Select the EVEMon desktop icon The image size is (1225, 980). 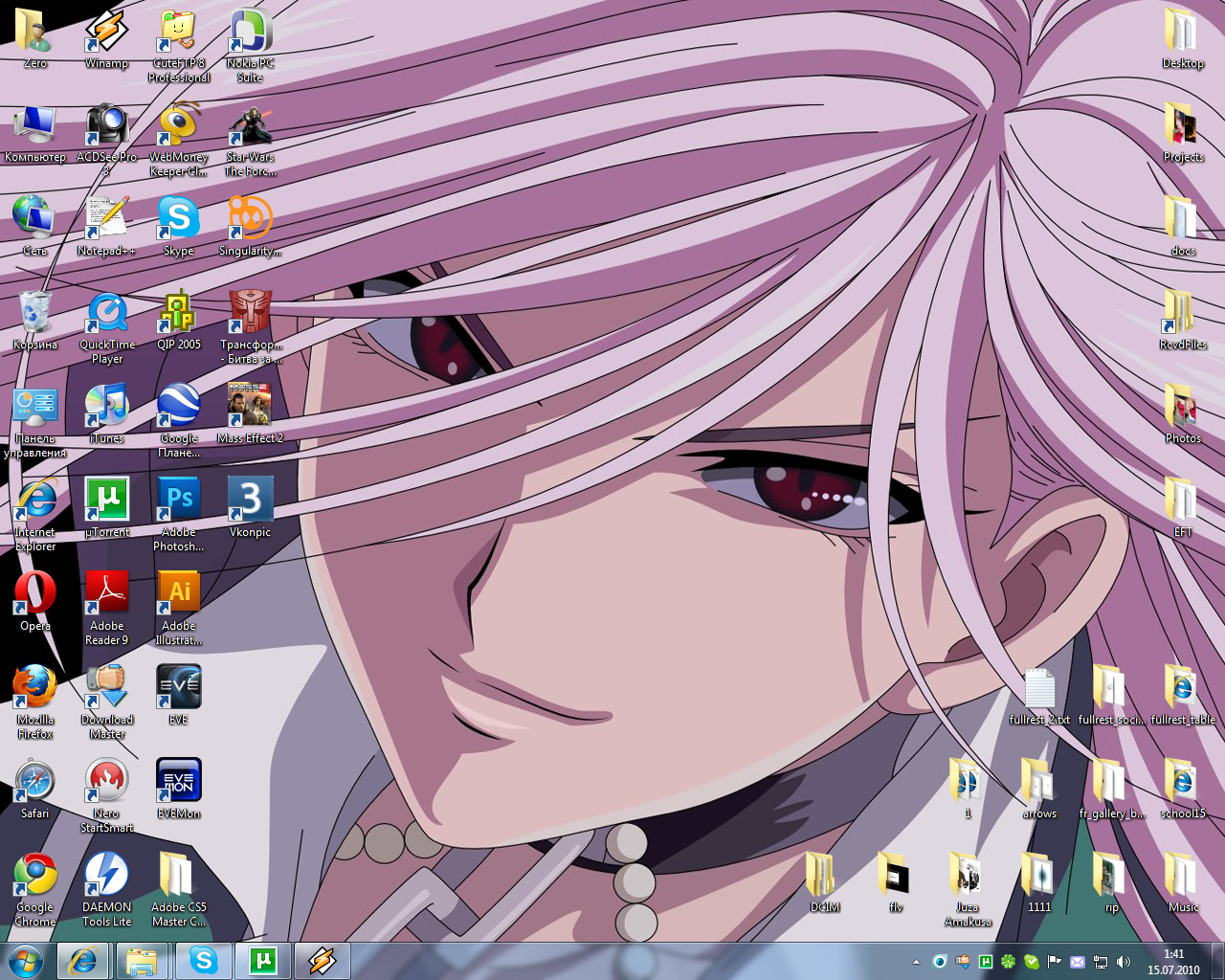pos(178,789)
